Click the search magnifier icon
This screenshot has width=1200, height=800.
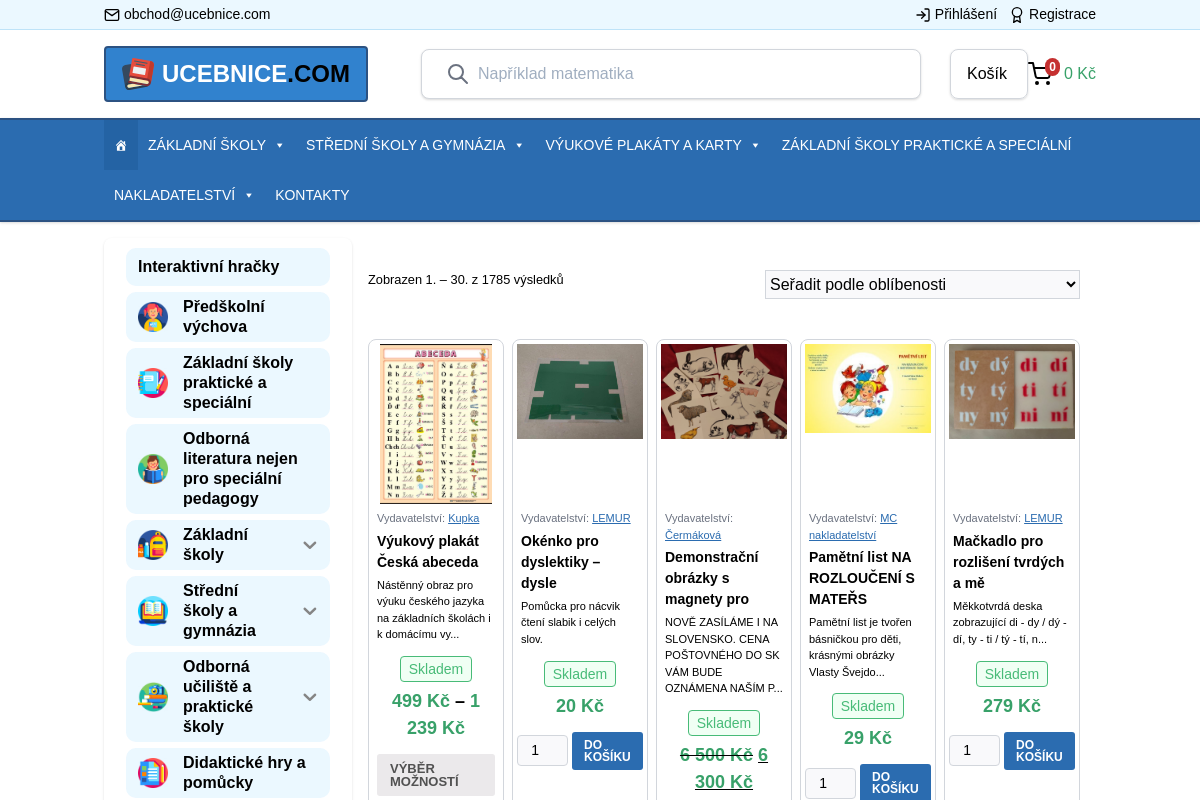point(457,74)
